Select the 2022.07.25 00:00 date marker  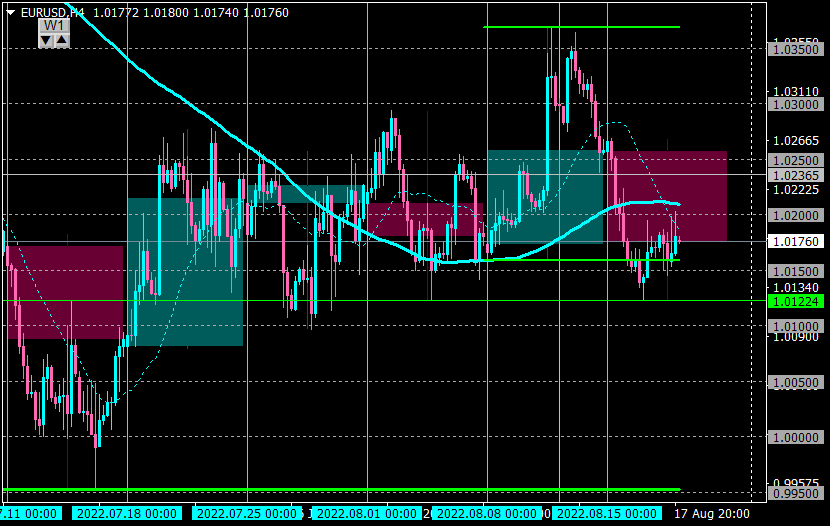tap(247, 514)
